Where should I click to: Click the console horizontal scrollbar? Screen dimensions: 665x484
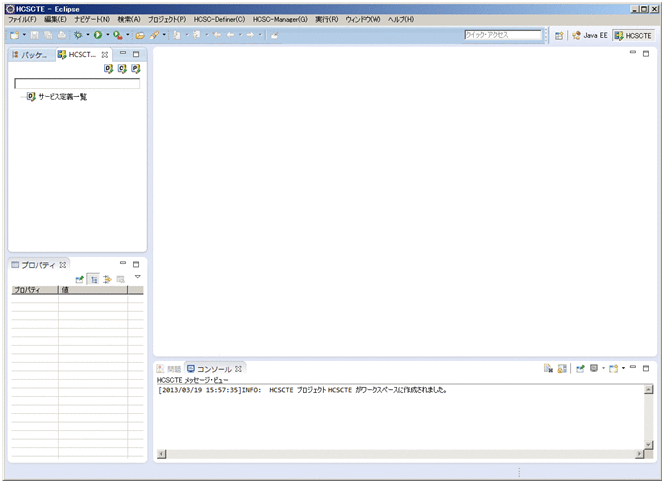(400, 455)
